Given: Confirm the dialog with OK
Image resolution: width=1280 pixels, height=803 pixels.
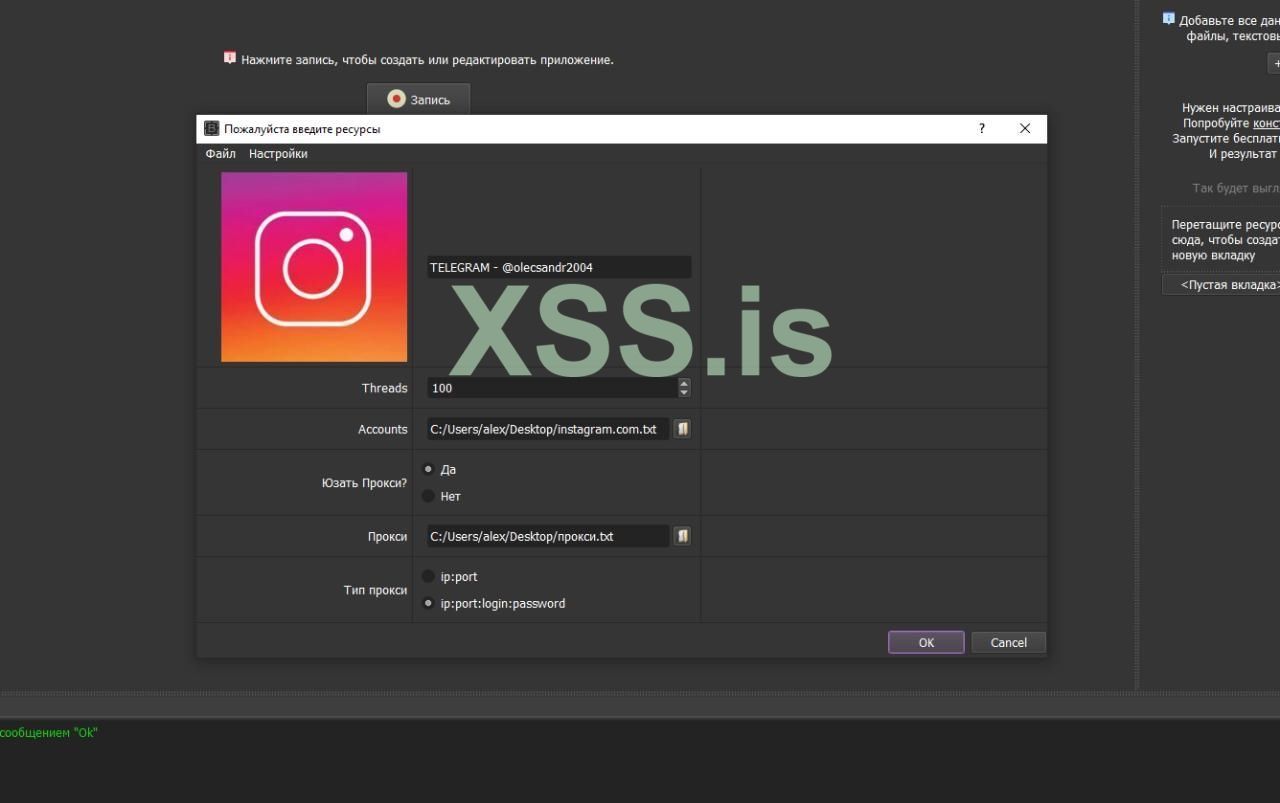Looking at the screenshot, I should 926,643.
